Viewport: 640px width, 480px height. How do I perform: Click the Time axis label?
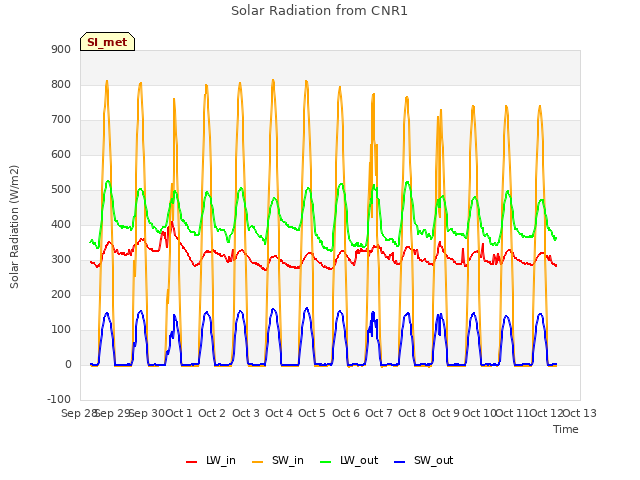(x=566, y=429)
